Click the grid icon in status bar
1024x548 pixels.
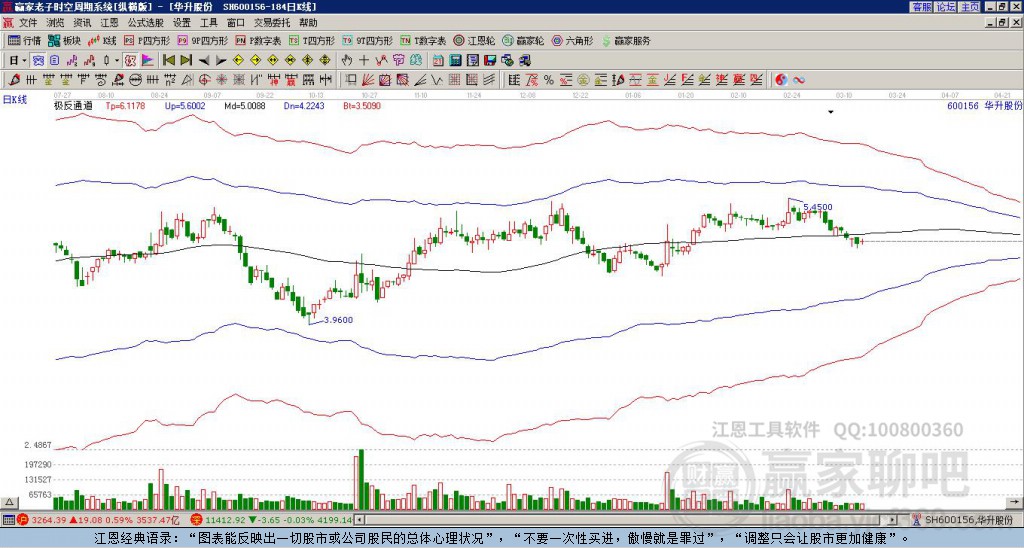(8, 520)
